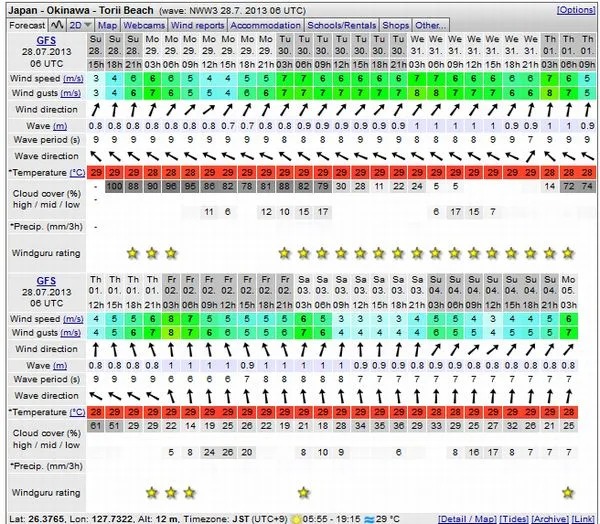Open the Accommodation tab
This screenshot has width=600, height=524.
click(x=266, y=24)
